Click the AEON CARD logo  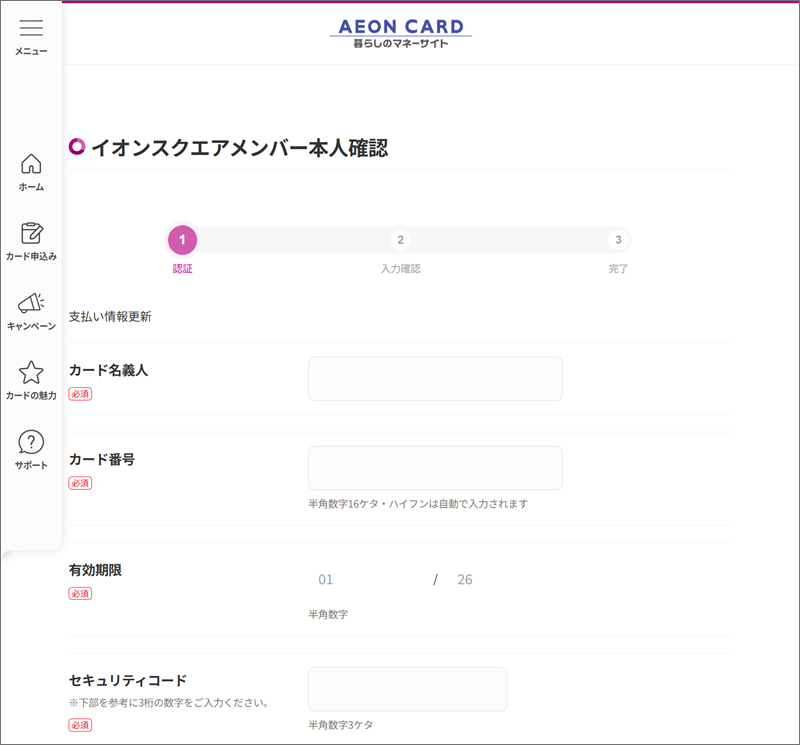coord(401,33)
